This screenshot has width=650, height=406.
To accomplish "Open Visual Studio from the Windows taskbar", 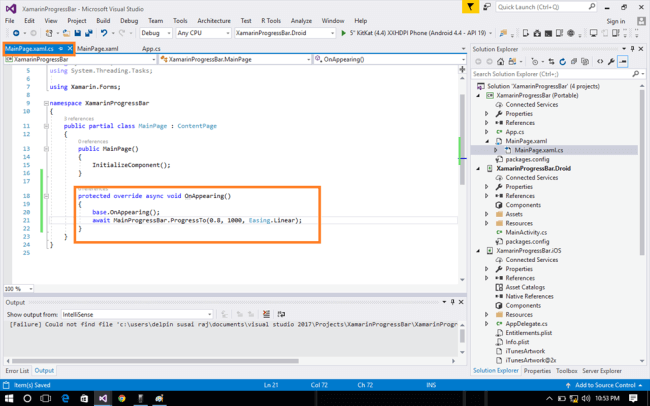I will (103, 398).
